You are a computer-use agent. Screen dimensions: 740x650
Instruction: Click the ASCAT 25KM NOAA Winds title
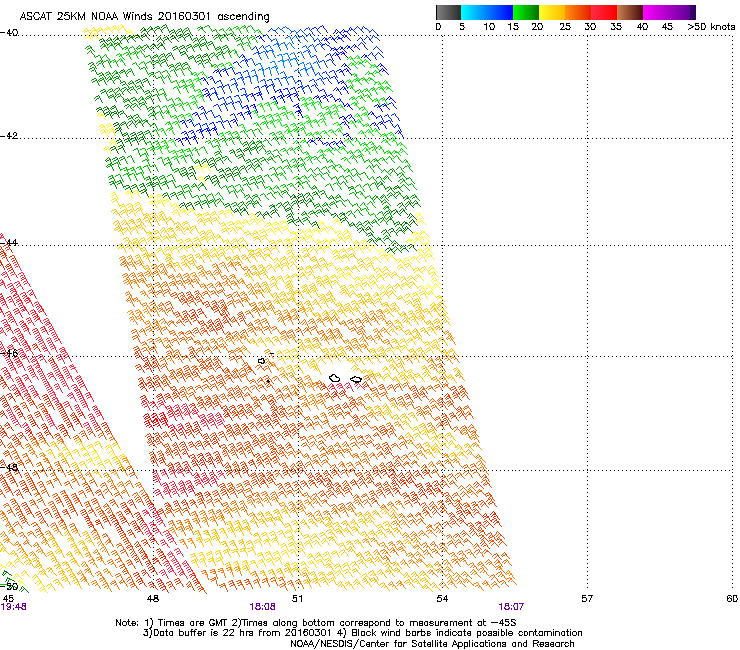[x=144, y=16]
